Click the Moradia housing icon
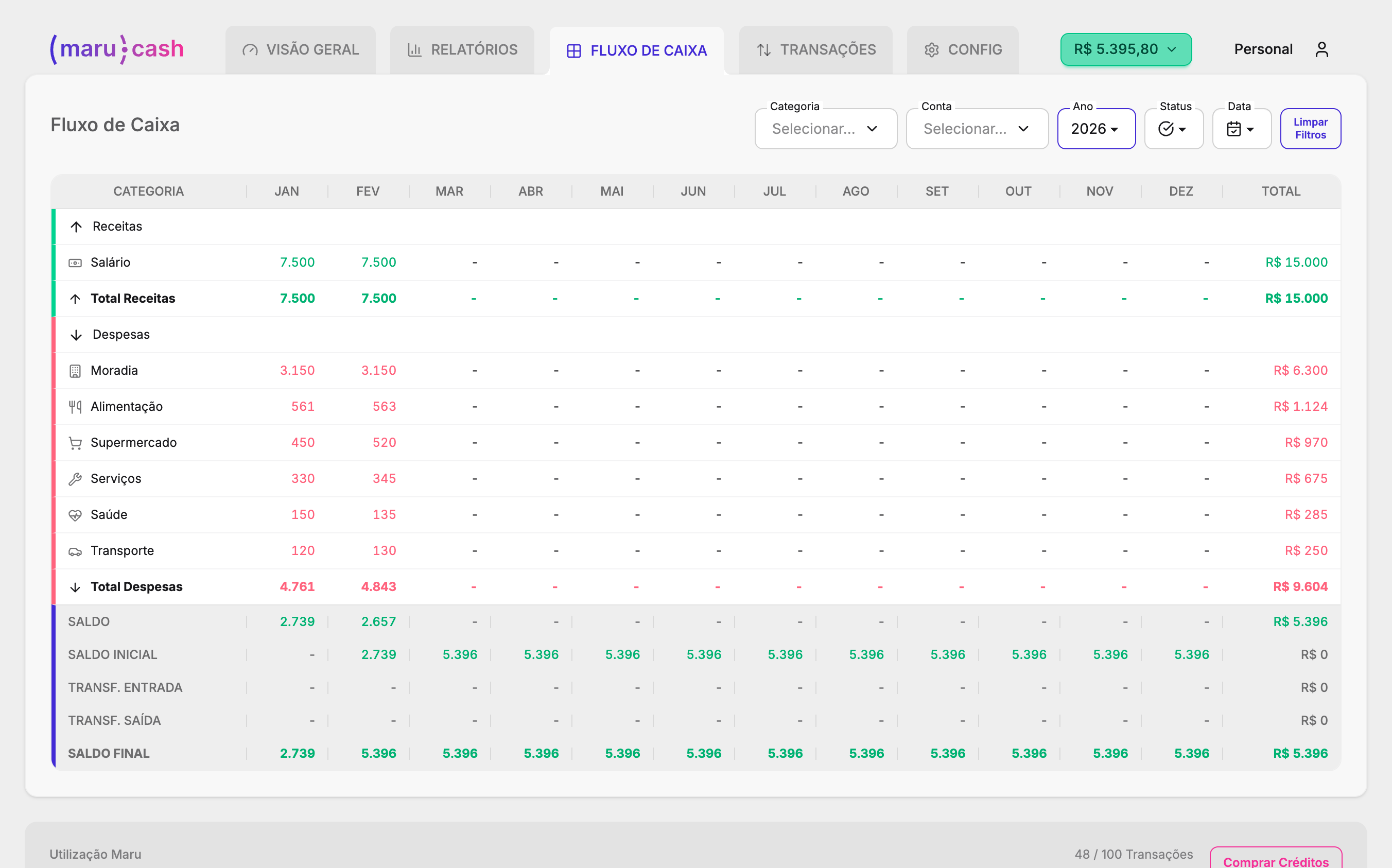This screenshot has height=868, width=1392. [75, 370]
